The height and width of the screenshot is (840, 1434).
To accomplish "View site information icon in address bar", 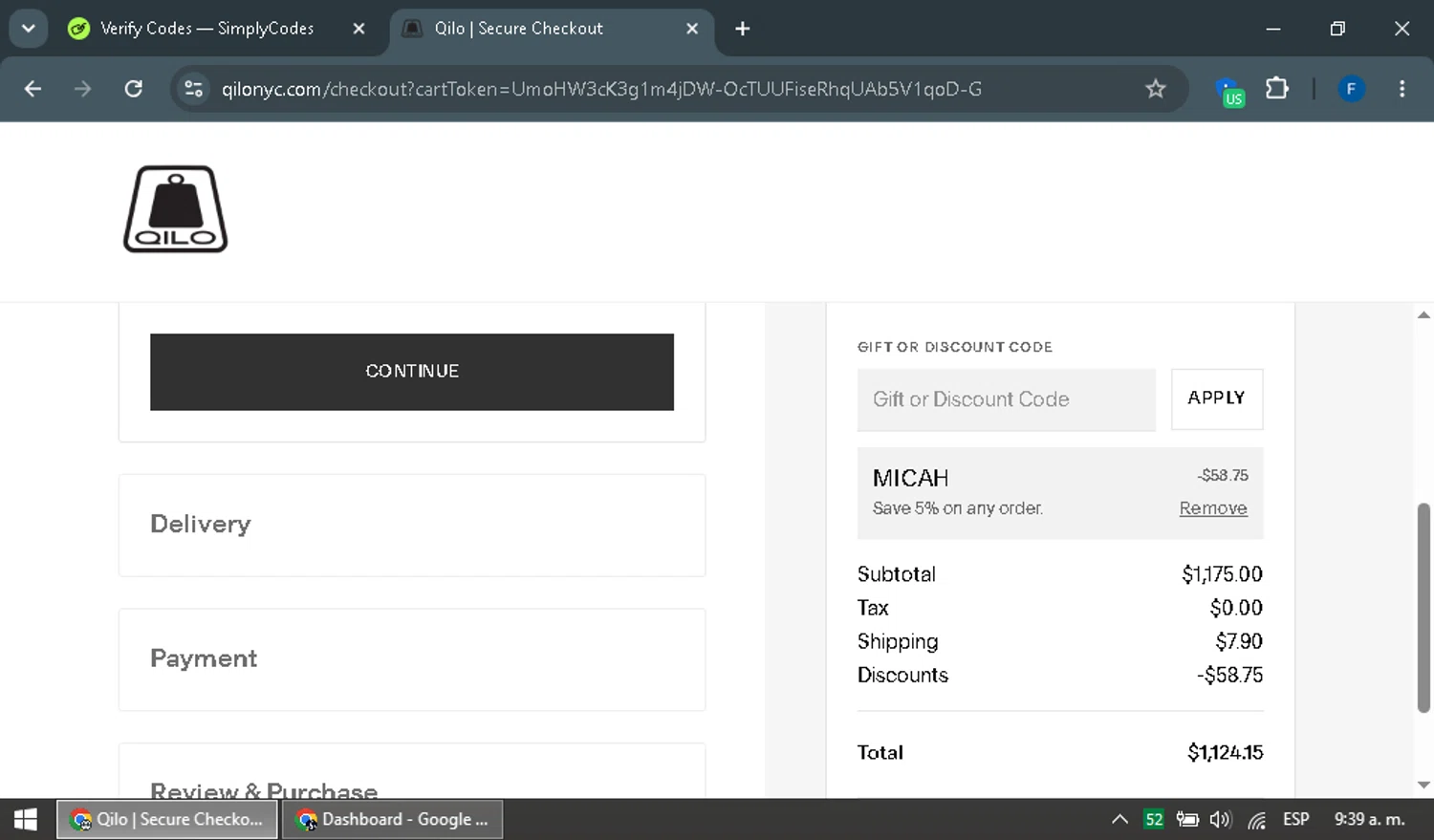I will click(194, 89).
